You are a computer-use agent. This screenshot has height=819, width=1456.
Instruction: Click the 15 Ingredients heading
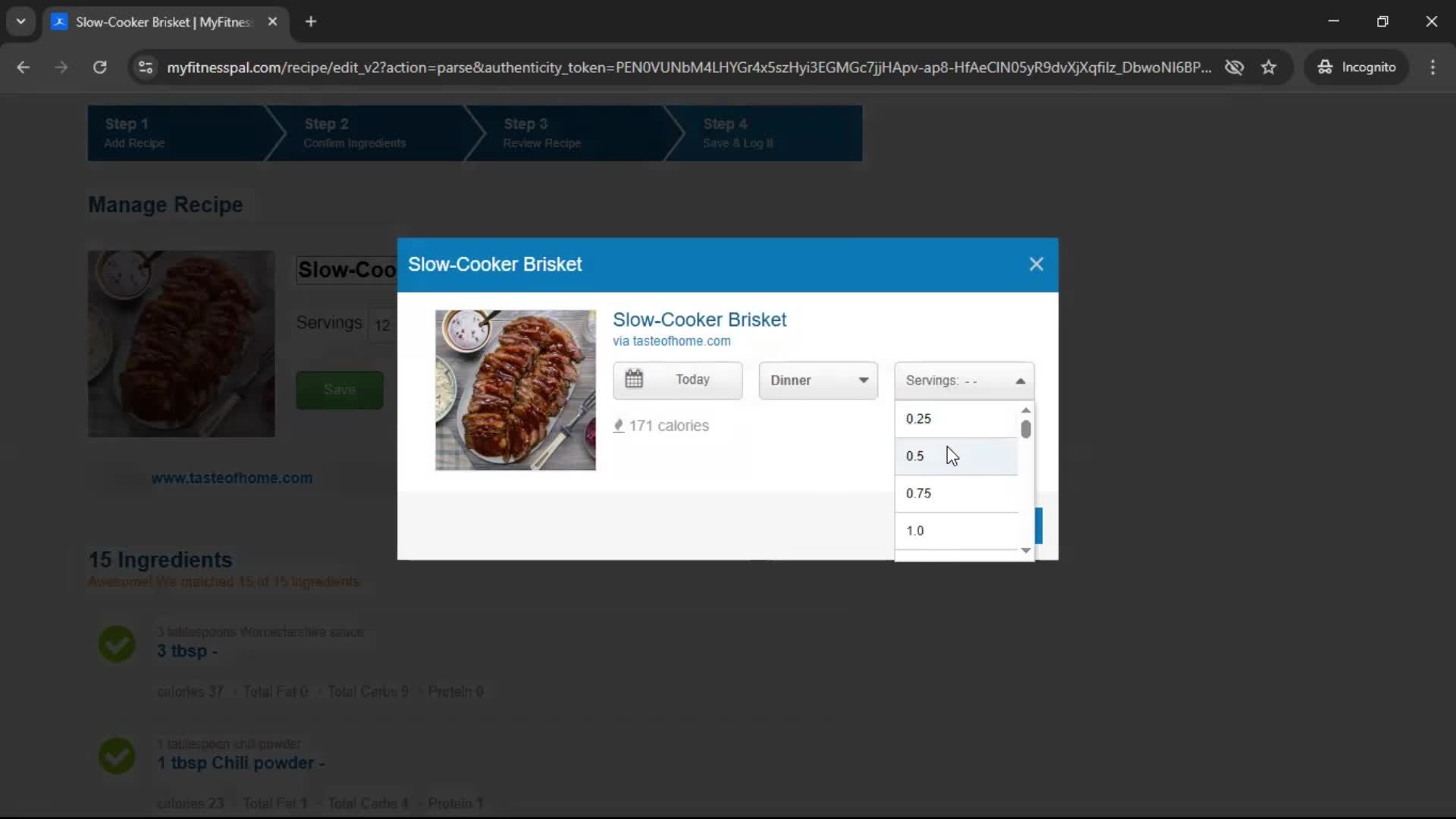click(x=160, y=560)
